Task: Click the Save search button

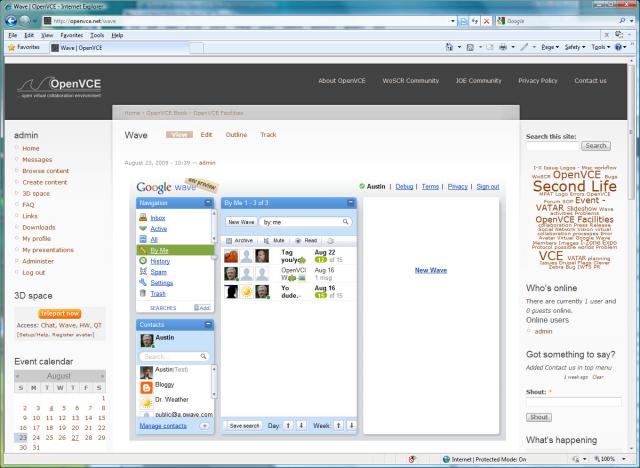Action: click(x=244, y=426)
